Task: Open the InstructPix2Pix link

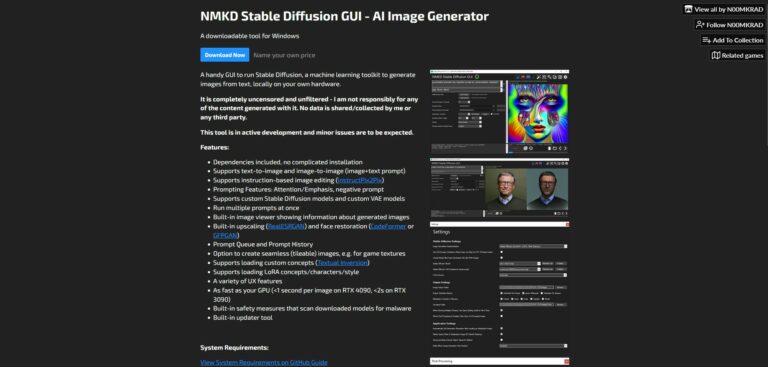Action: tap(360, 180)
